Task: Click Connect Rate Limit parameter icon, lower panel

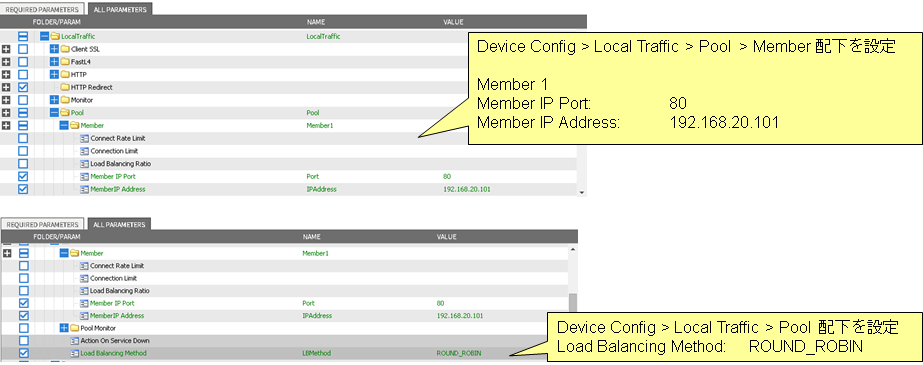Action: point(84,266)
